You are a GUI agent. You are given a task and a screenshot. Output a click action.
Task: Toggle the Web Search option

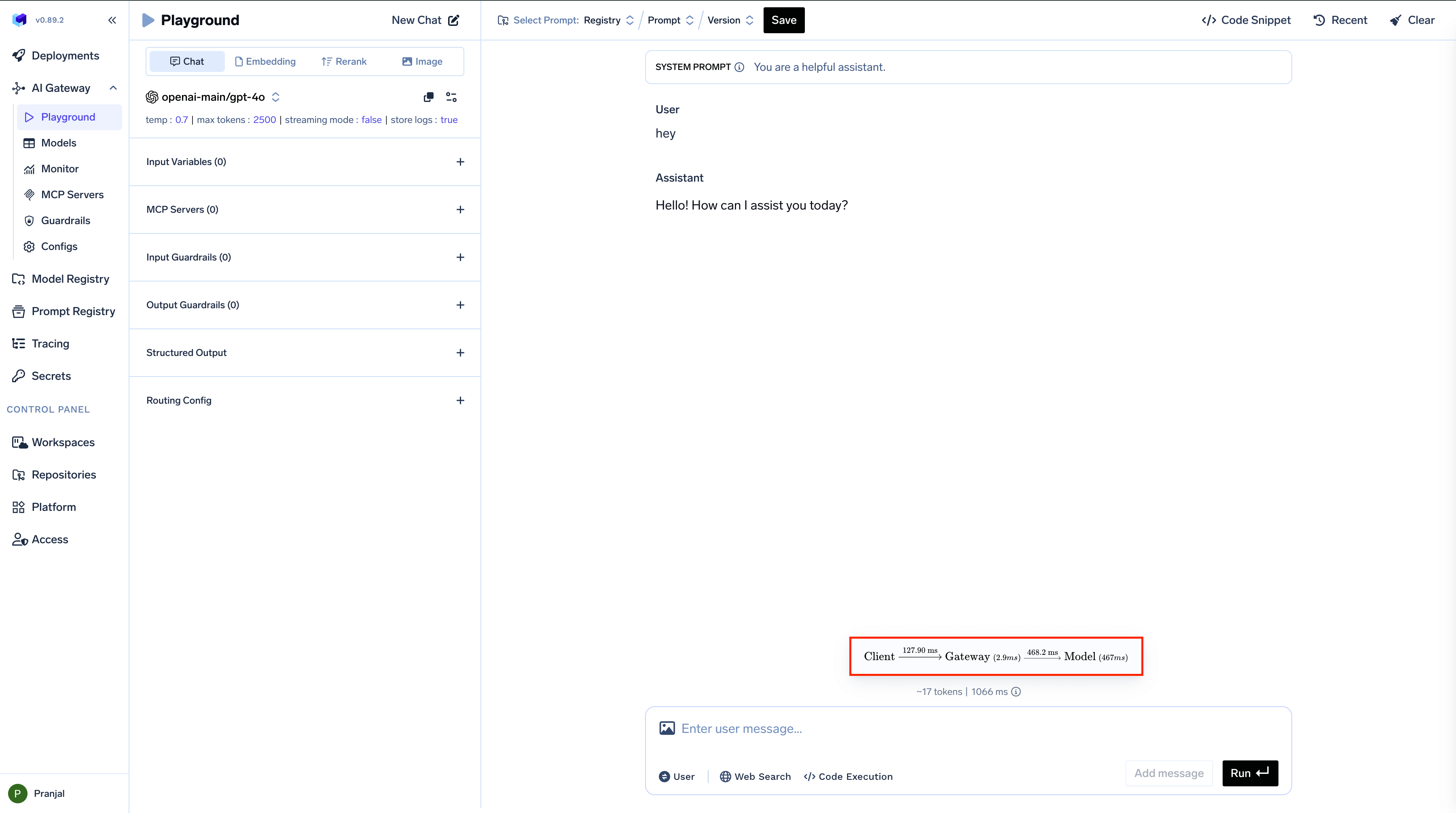pyautogui.click(x=755, y=776)
